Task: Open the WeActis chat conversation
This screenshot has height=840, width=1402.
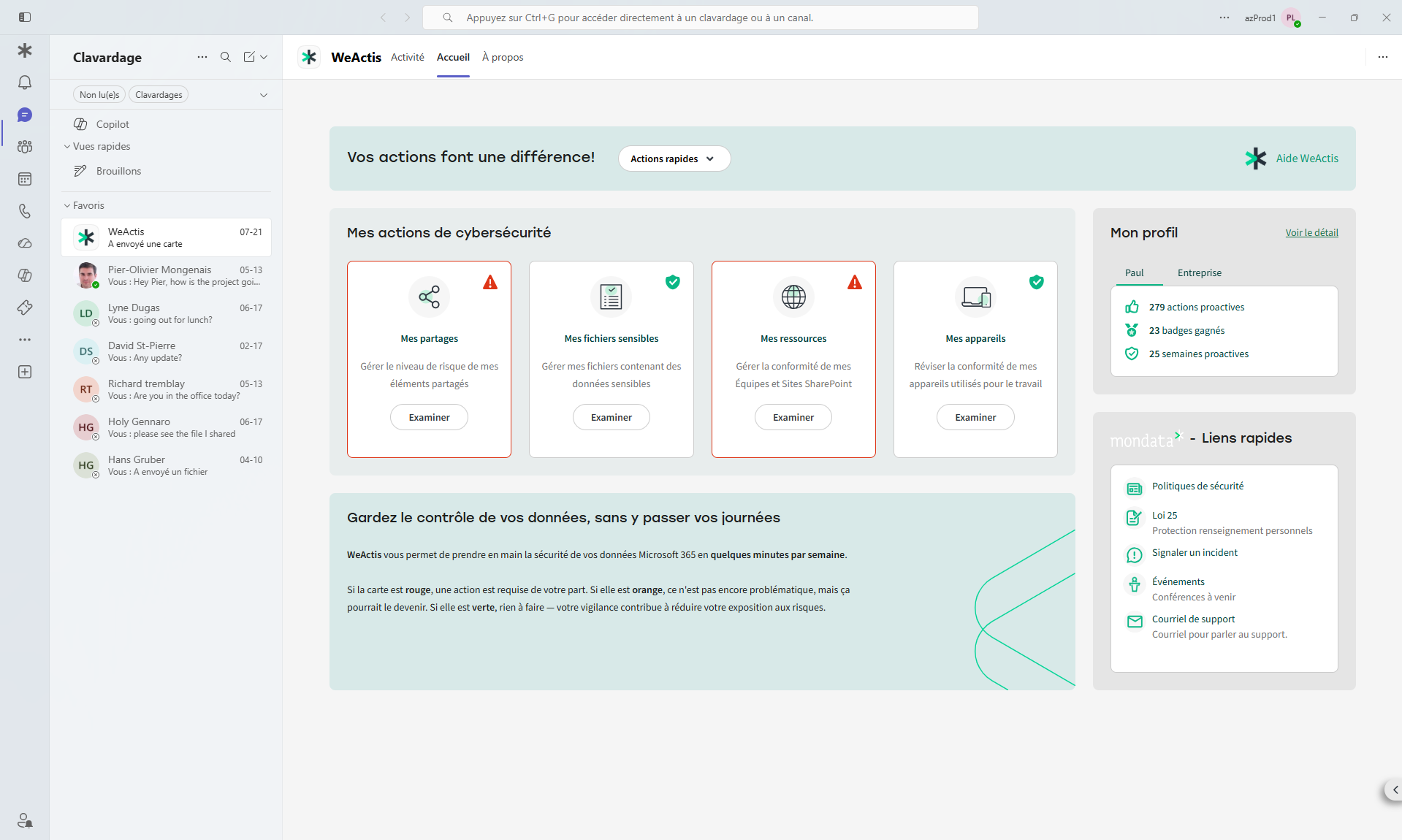Action: coord(167,237)
